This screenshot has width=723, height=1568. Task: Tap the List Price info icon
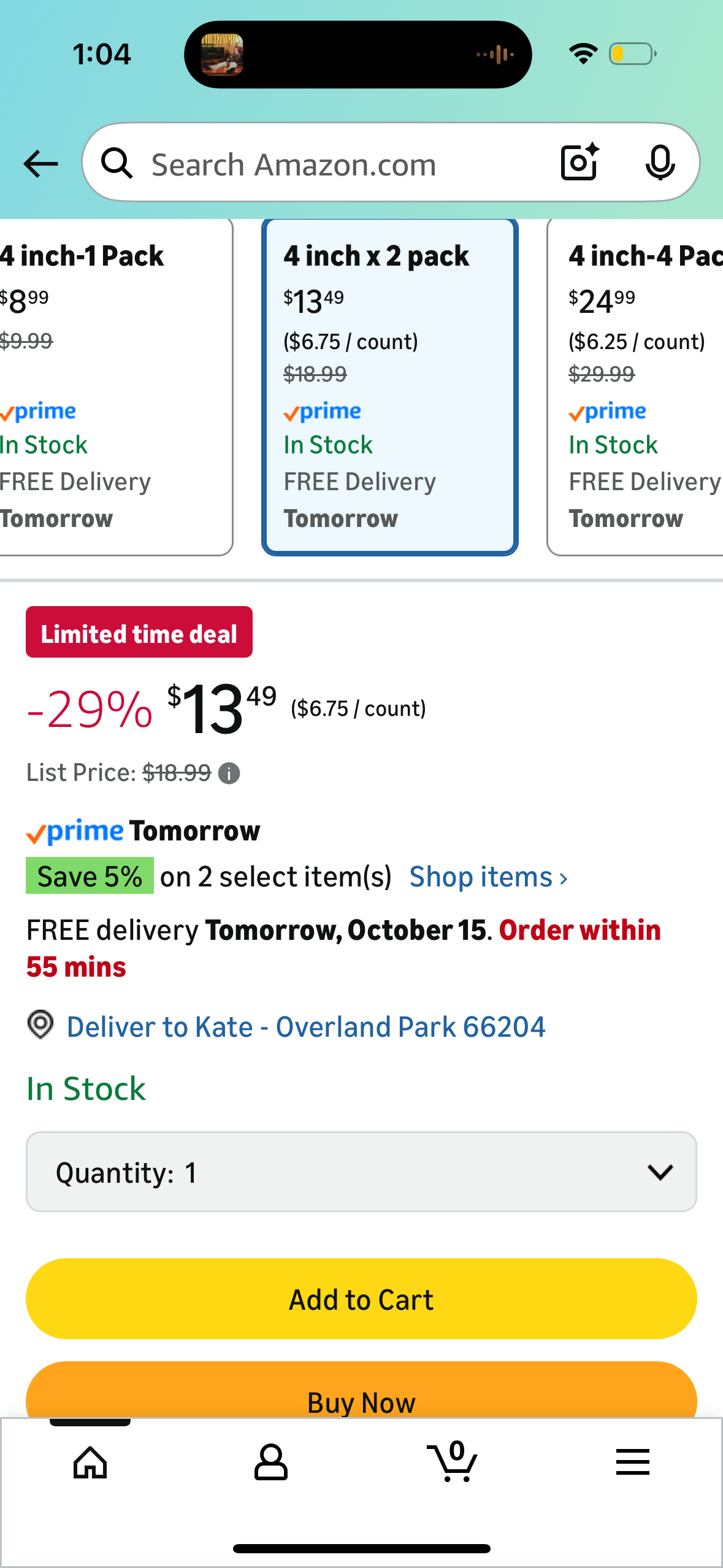pyautogui.click(x=229, y=774)
